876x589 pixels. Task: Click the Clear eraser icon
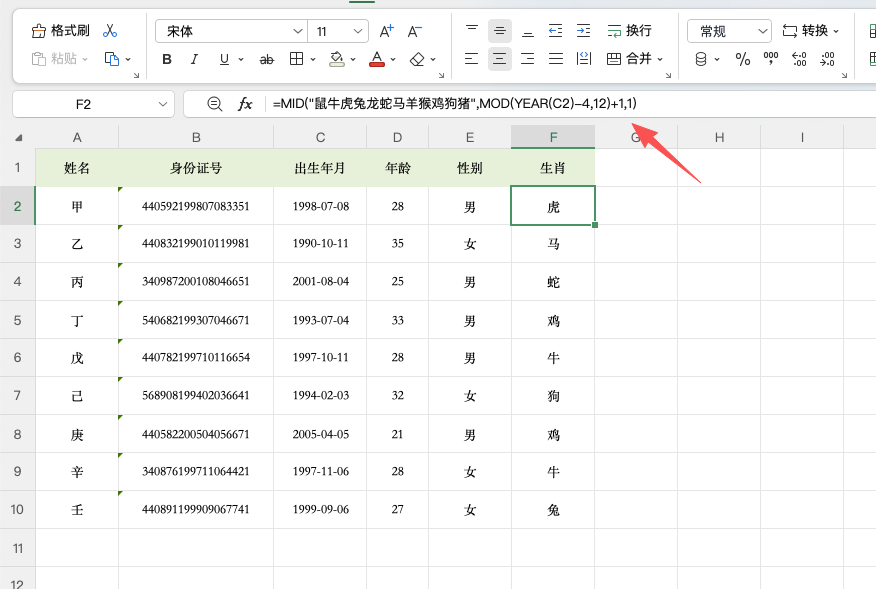coord(417,59)
